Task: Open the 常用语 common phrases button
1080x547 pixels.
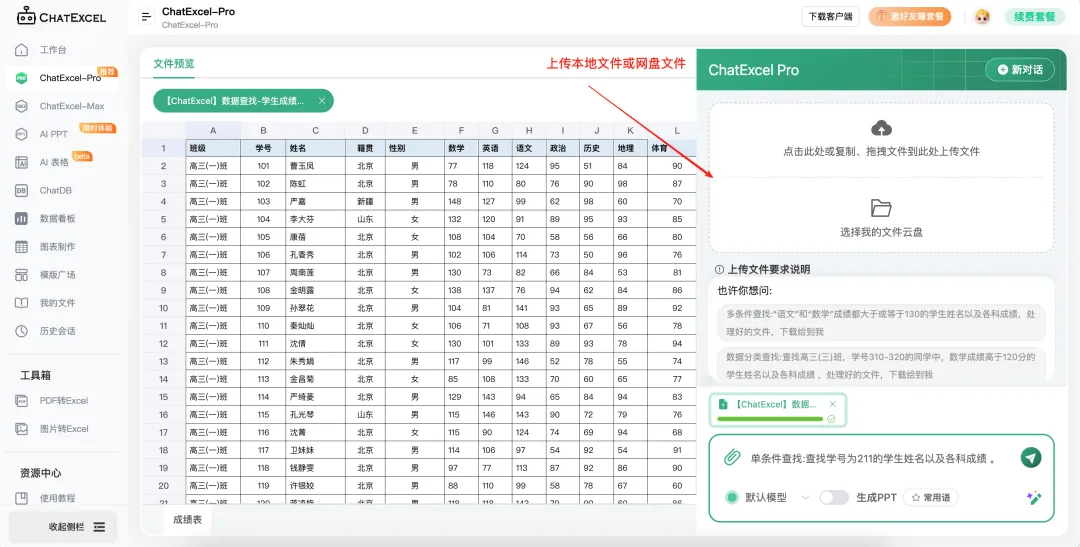Action: (x=931, y=497)
